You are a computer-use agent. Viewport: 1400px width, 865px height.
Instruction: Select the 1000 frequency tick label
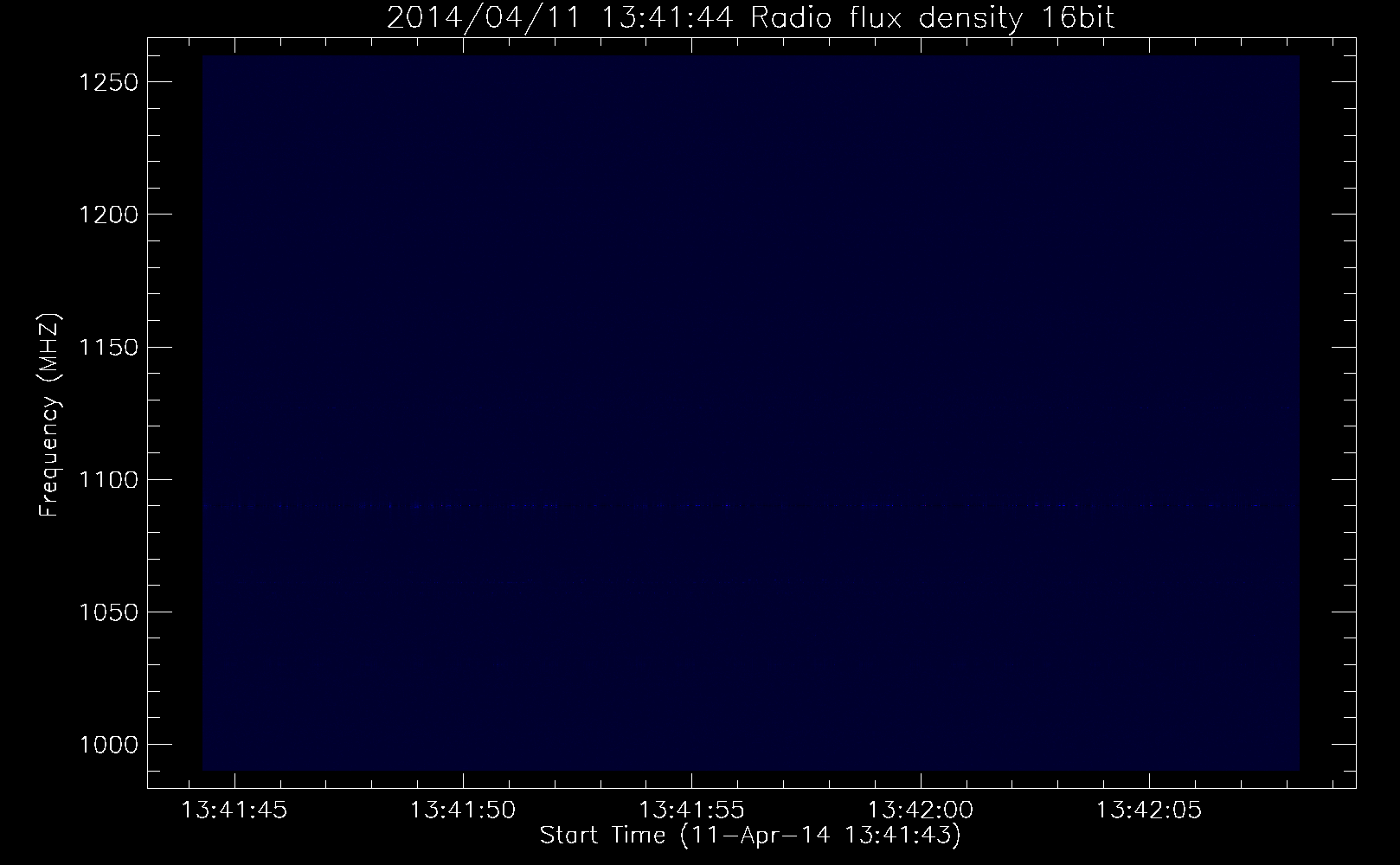click(108, 745)
